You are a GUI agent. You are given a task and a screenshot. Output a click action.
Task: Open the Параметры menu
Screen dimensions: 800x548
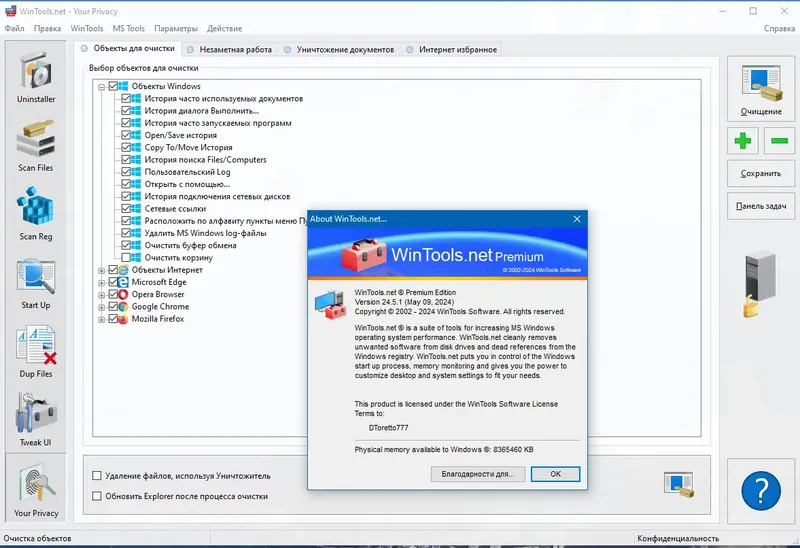tap(176, 29)
